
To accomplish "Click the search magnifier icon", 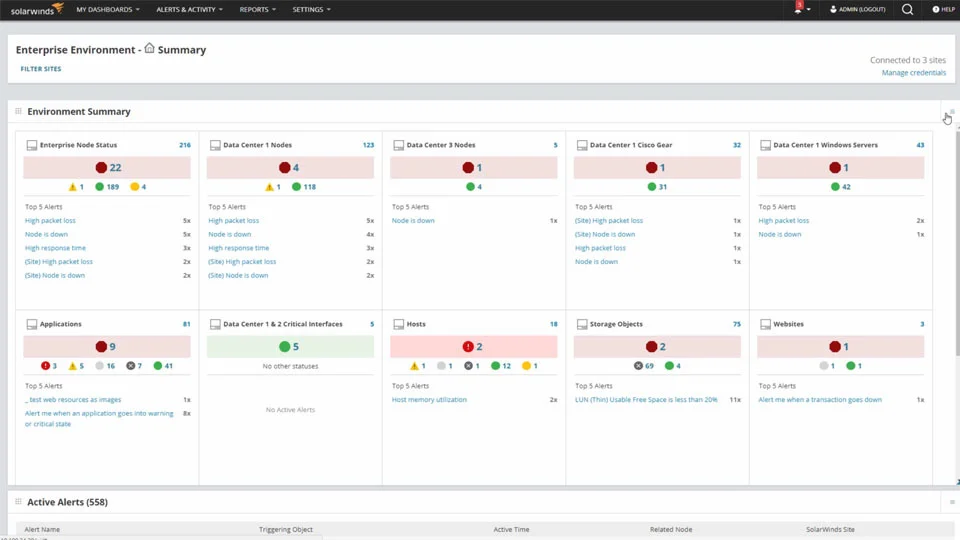I will [x=907, y=9].
